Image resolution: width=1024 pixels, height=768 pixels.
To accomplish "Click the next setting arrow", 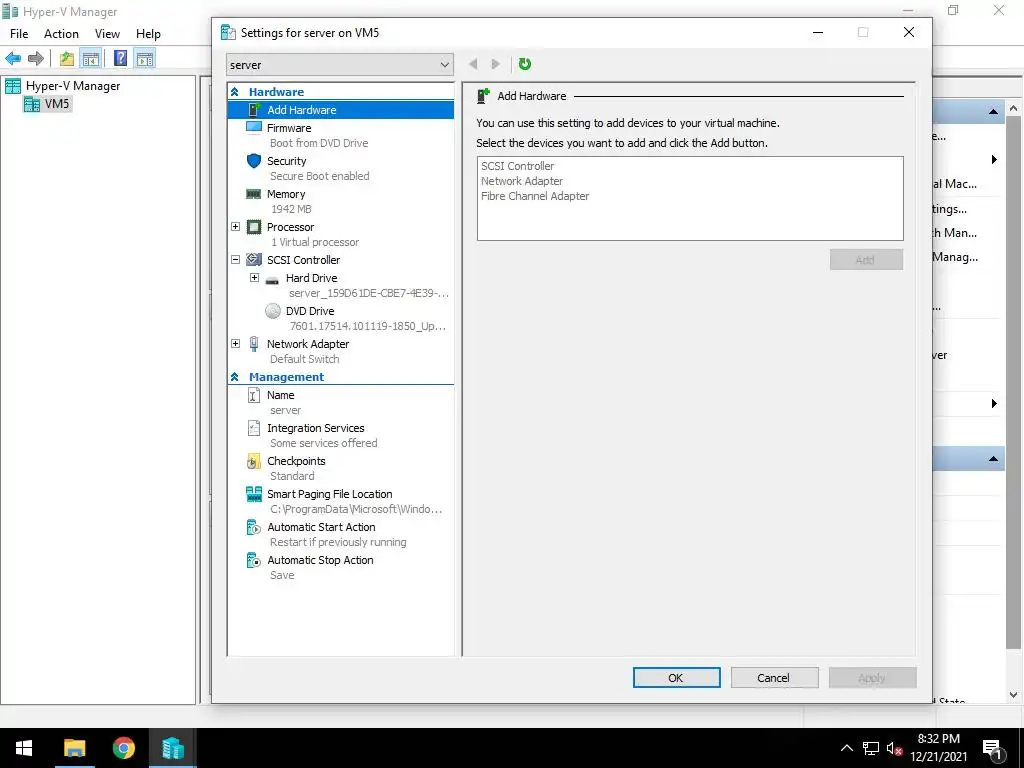I will tap(496, 64).
